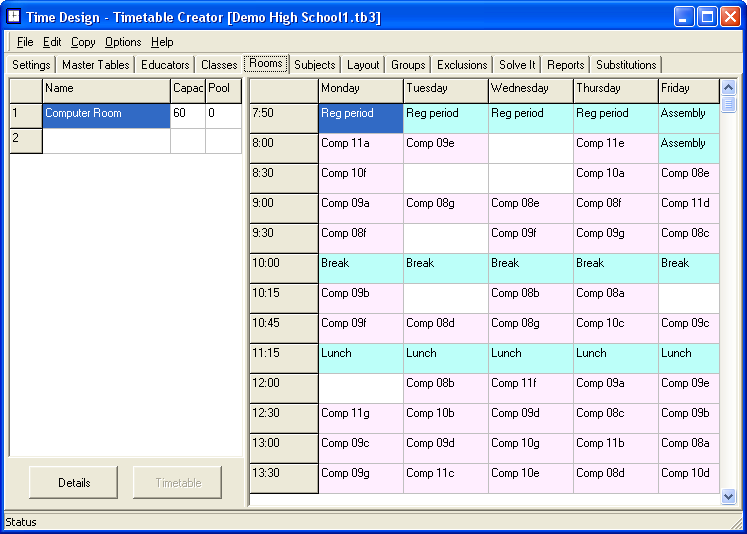This screenshot has height=534, width=747.
Task: Select the Friday Assembly cell at 7:50
Action: pyautogui.click(x=688, y=114)
